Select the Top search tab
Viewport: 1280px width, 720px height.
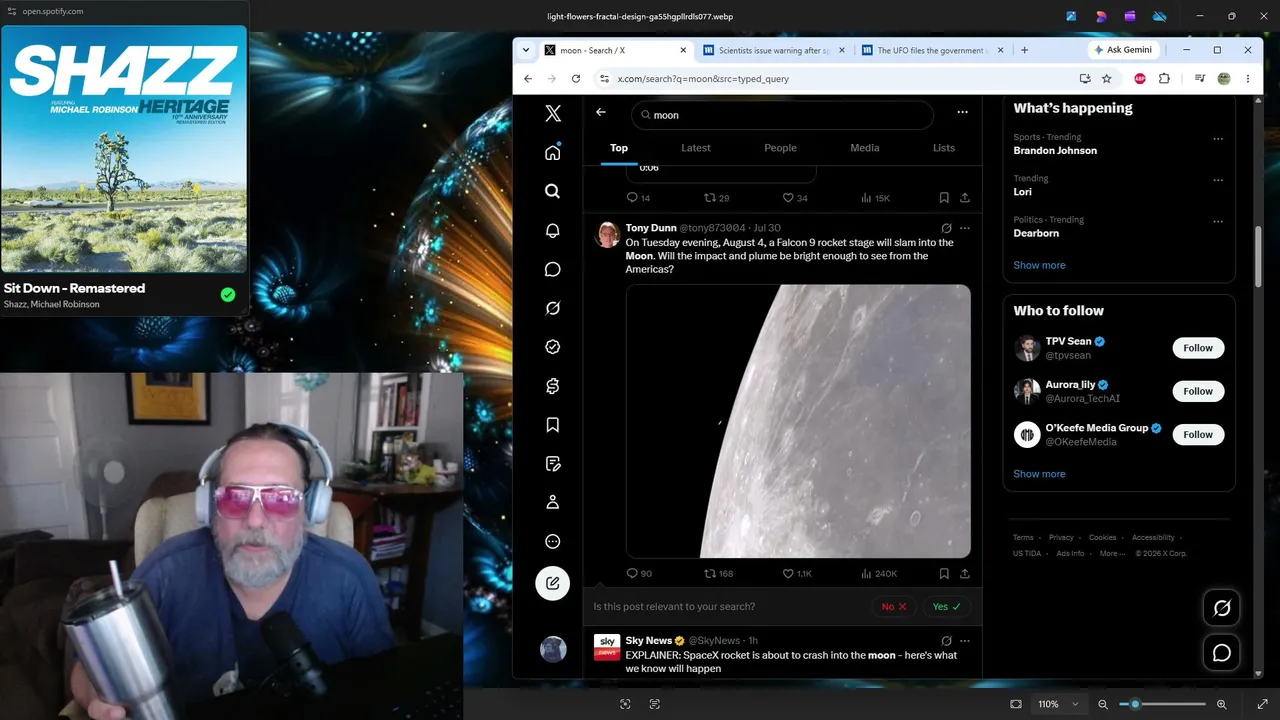coord(619,148)
